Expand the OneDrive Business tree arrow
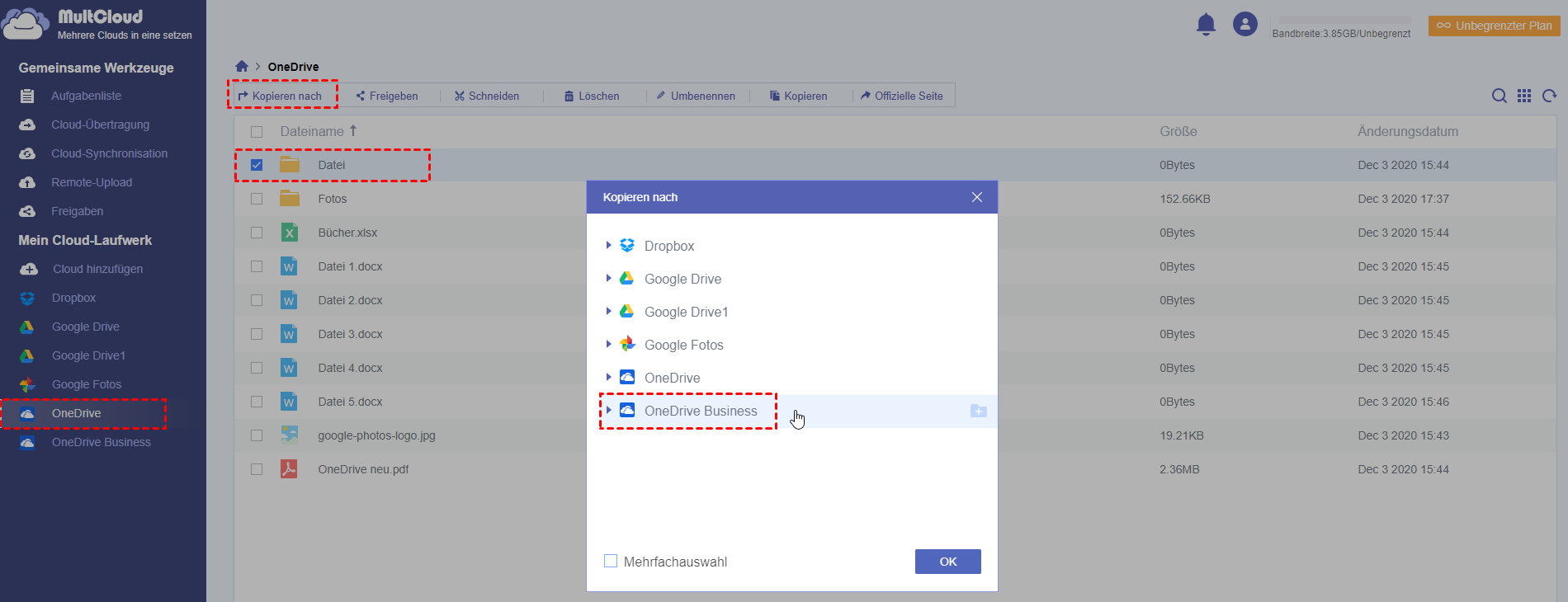Image resolution: width=1568 pixels, height=602 pixels. tap(608, 410)
